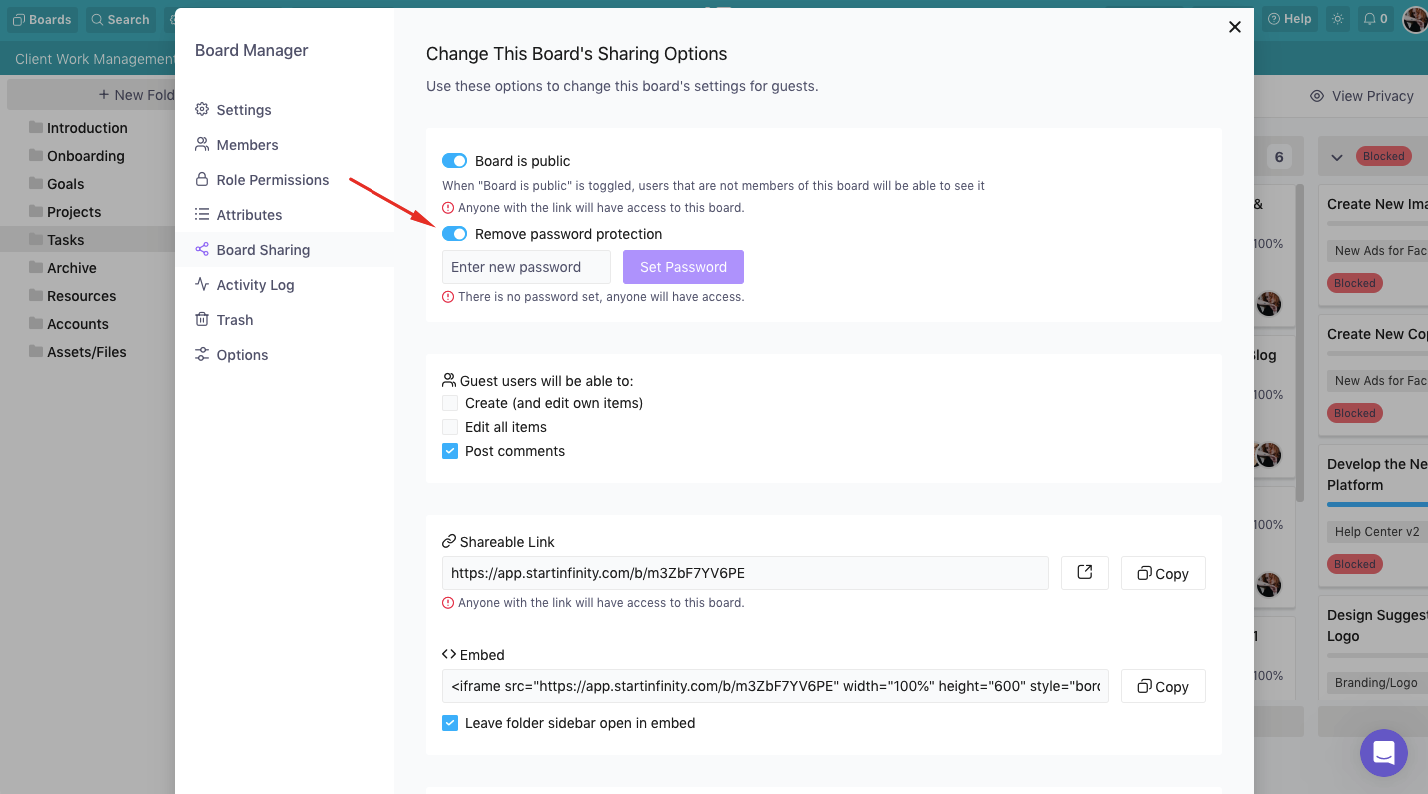
Task: Open the Help menu
Action: [x=1290, y=19]
